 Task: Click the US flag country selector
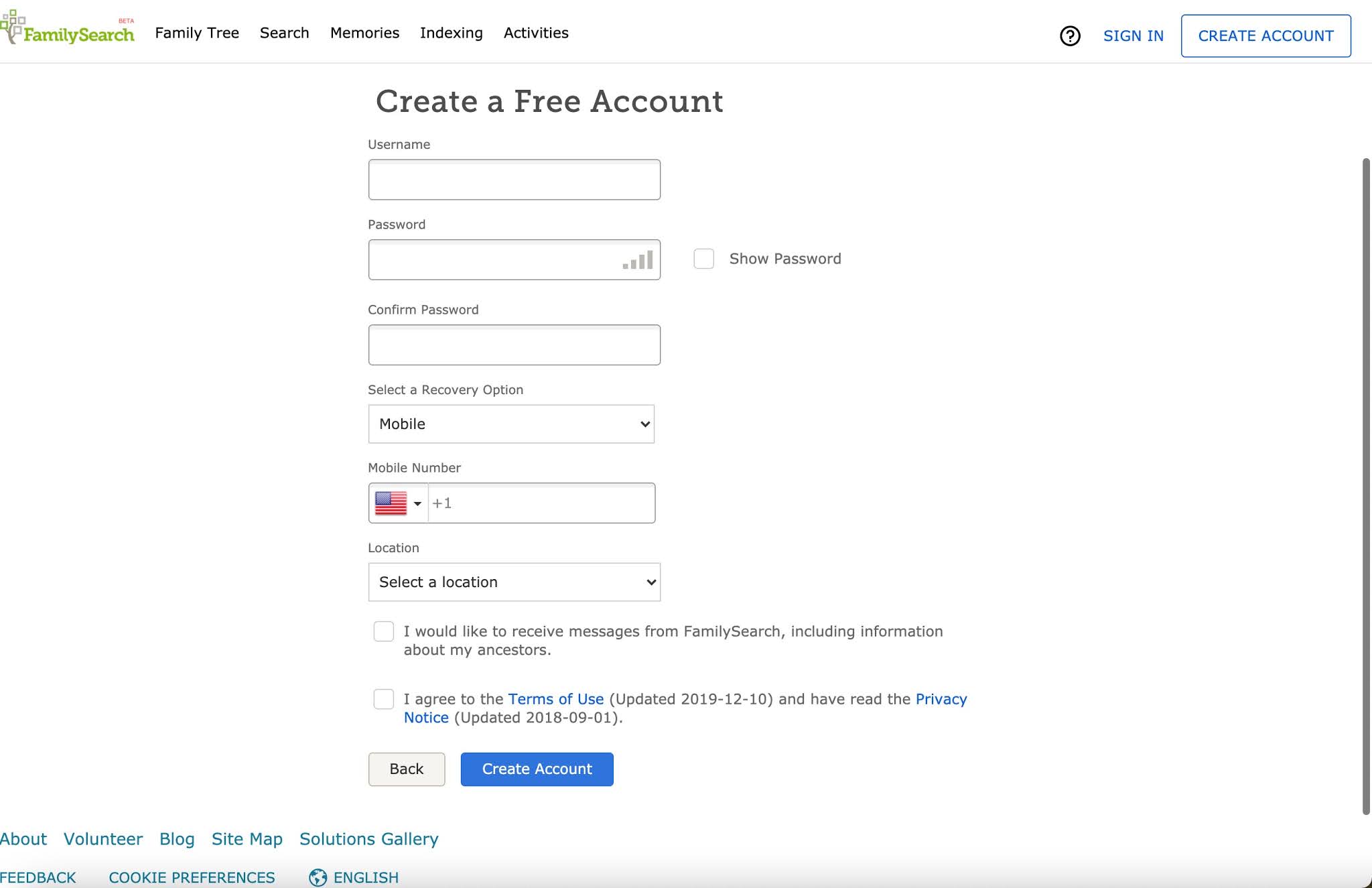click(391, 503)
